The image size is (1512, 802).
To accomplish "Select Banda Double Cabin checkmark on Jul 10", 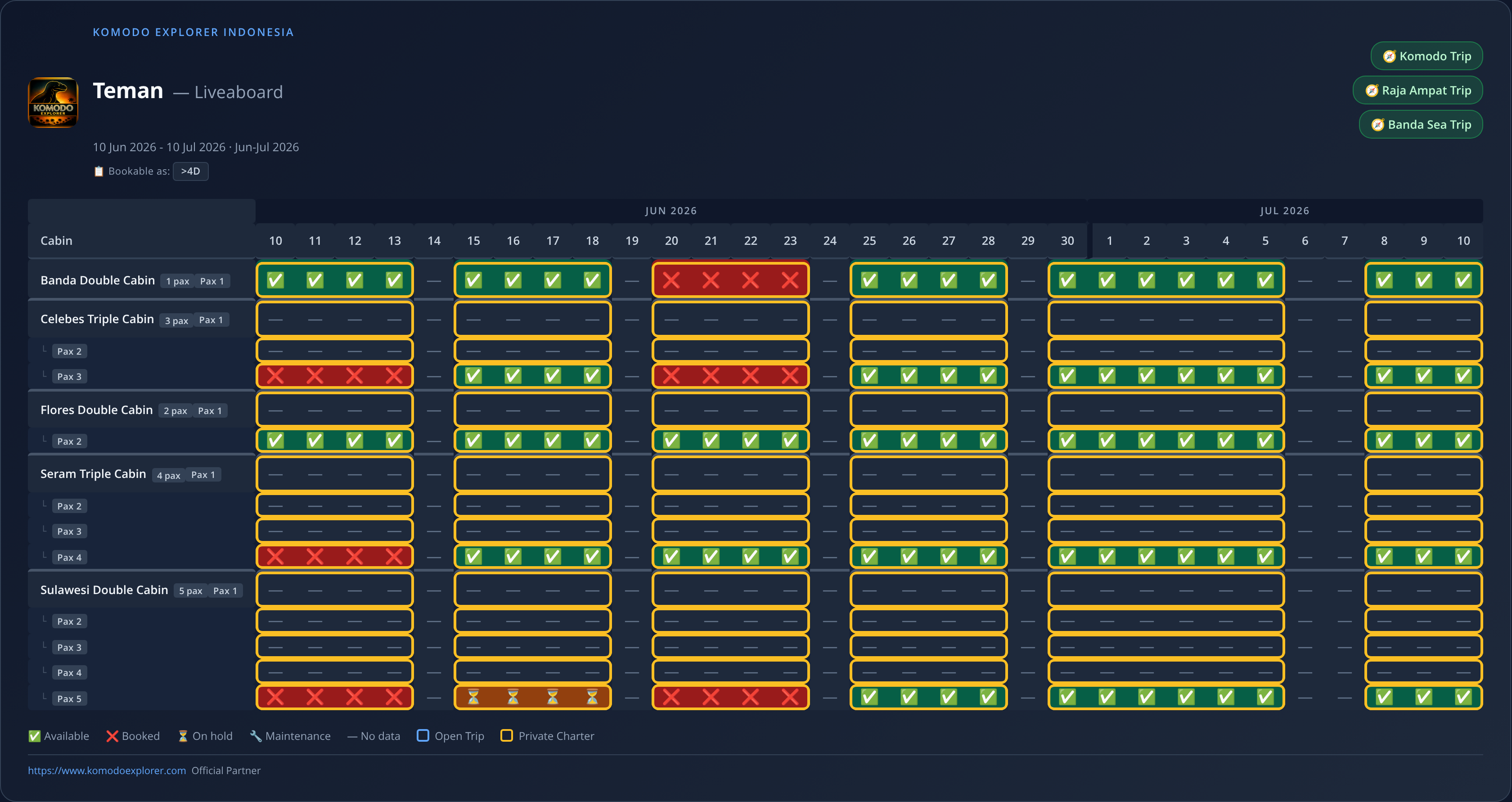I will (1463, 280).
